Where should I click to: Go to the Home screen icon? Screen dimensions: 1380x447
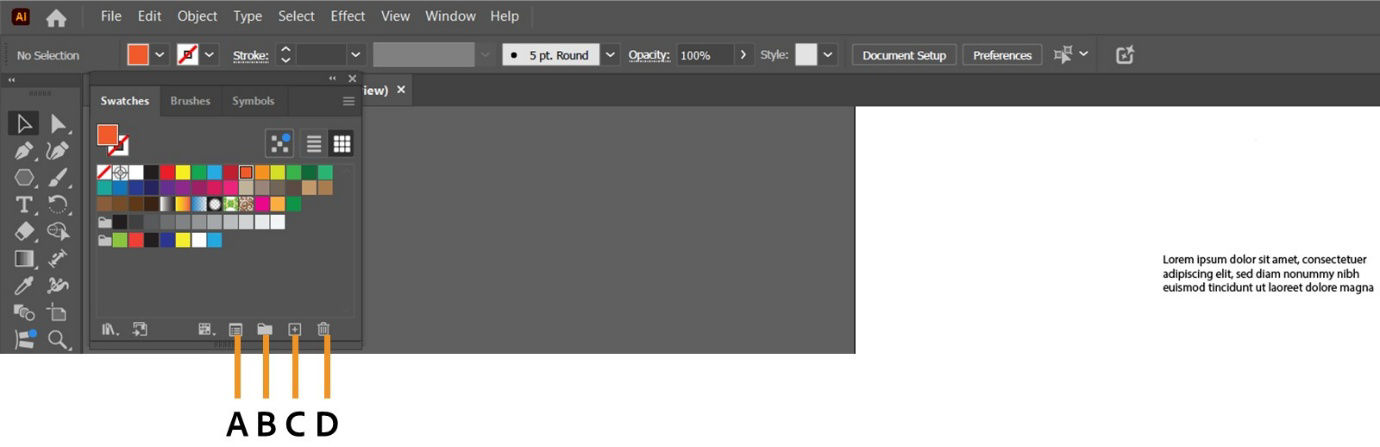[57, 17]
